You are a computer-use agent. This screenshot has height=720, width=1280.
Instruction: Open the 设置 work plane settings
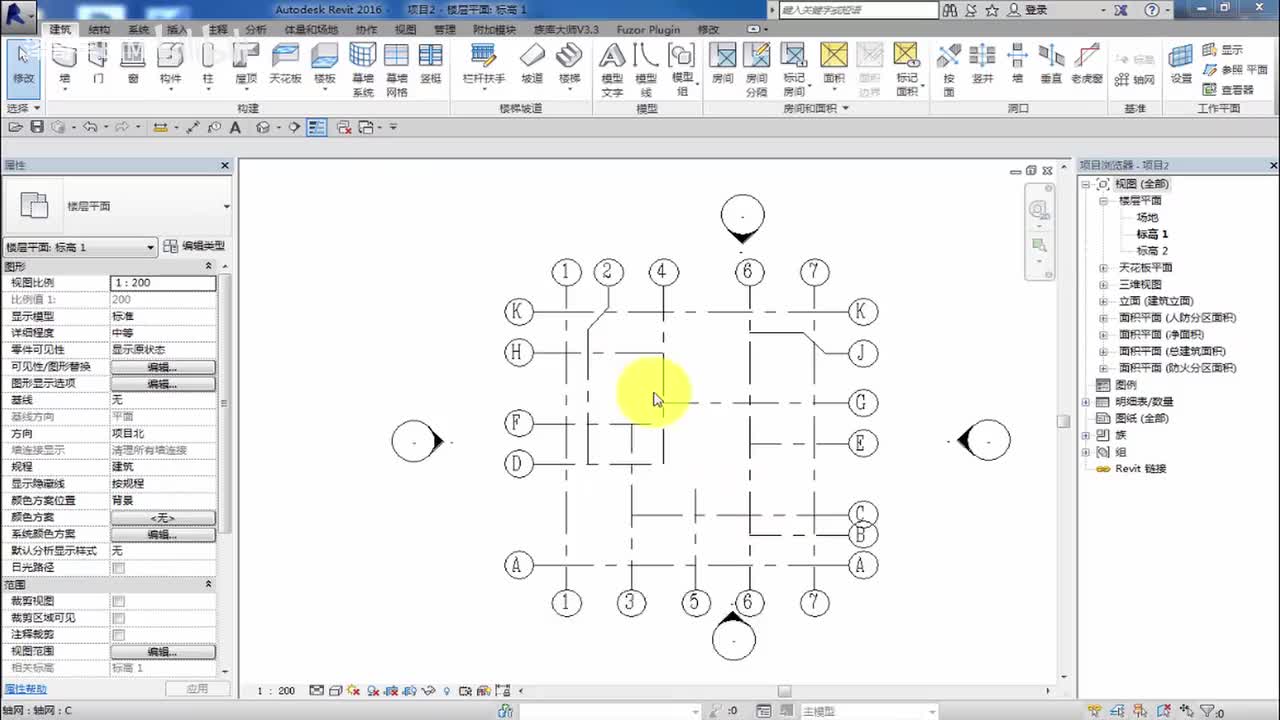1181,63
